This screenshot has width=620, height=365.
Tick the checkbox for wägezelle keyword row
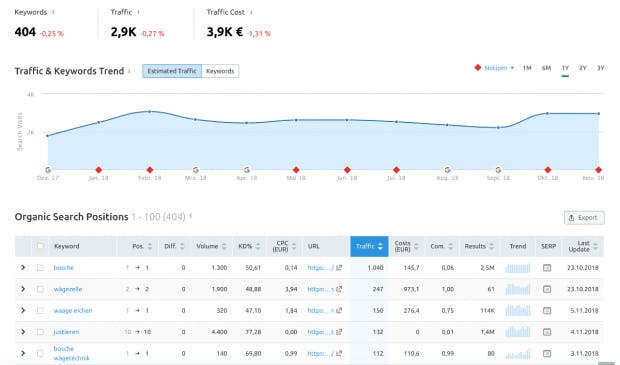40,289
